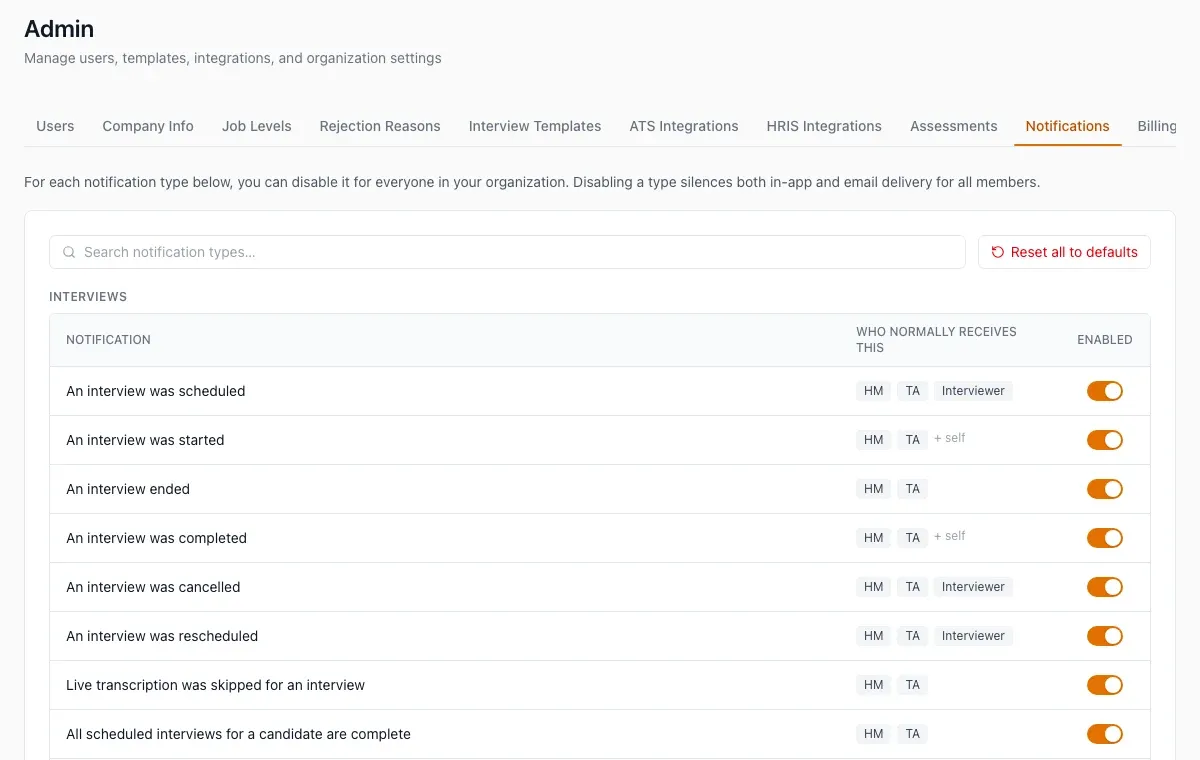Click the ENABLED column header
The height and width of the screenshot is (760, 1200).
1105,340
